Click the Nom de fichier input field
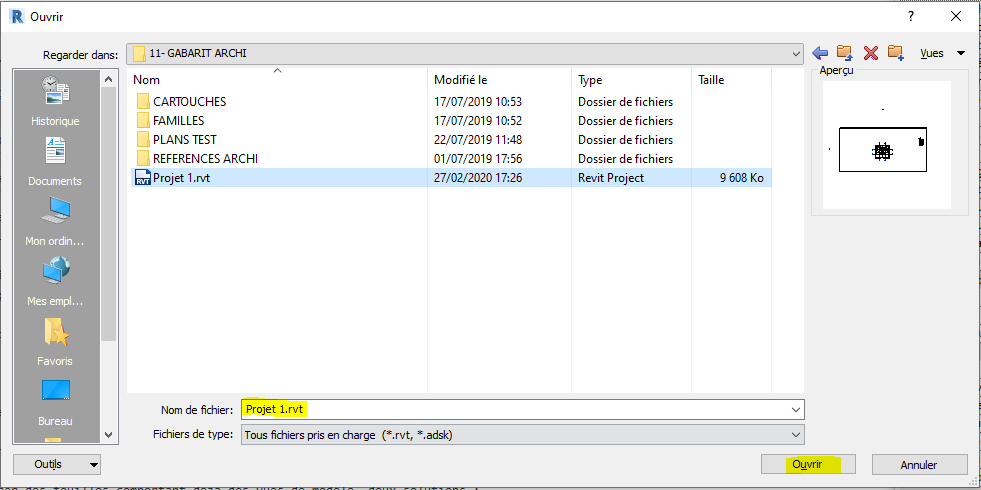981x490 pixels. [x=520, y=409]
